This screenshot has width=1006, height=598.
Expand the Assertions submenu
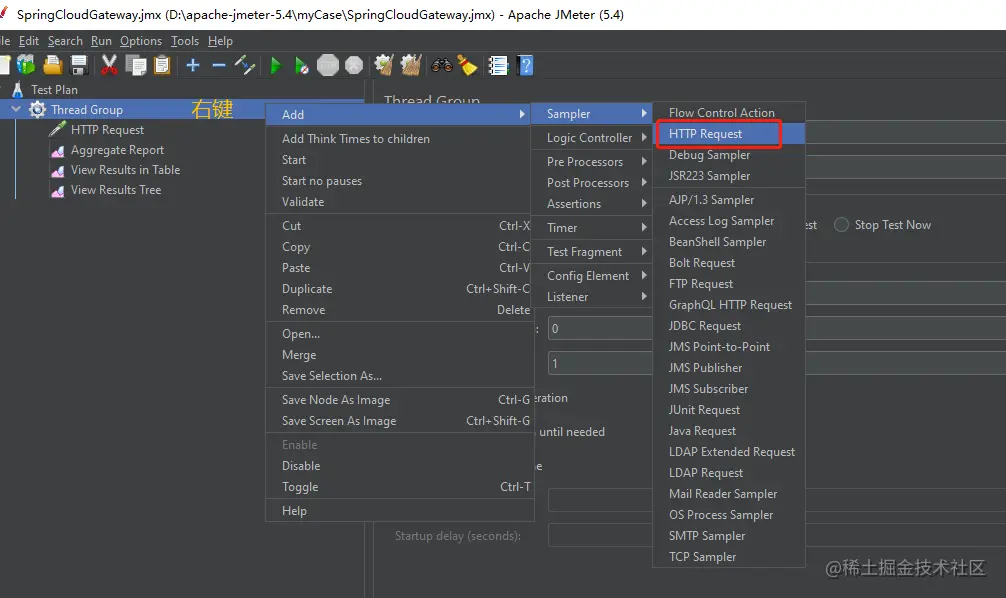[591, 204]
